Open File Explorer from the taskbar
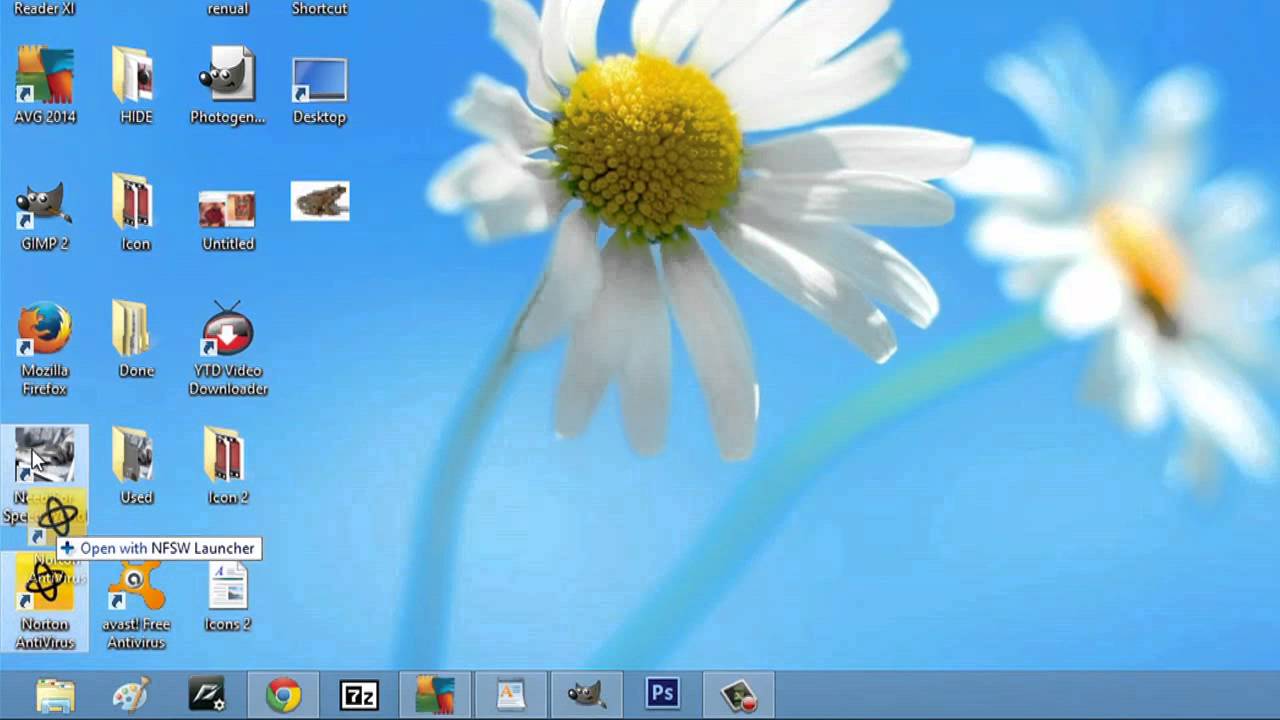The height and width of the screenshot is (720, 1280). pos(55,692)
